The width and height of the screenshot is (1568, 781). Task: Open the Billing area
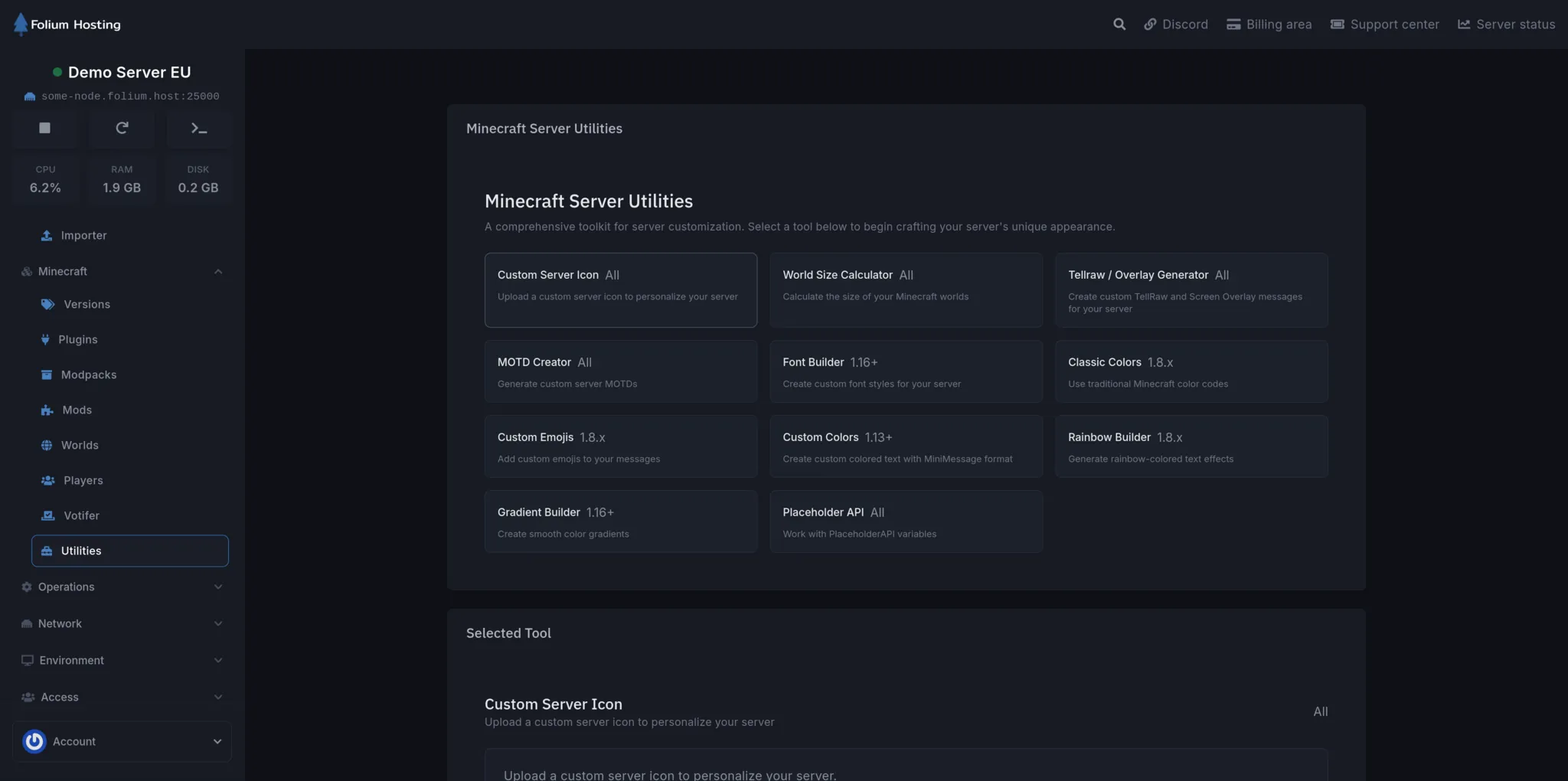(x=1269, y=24)
